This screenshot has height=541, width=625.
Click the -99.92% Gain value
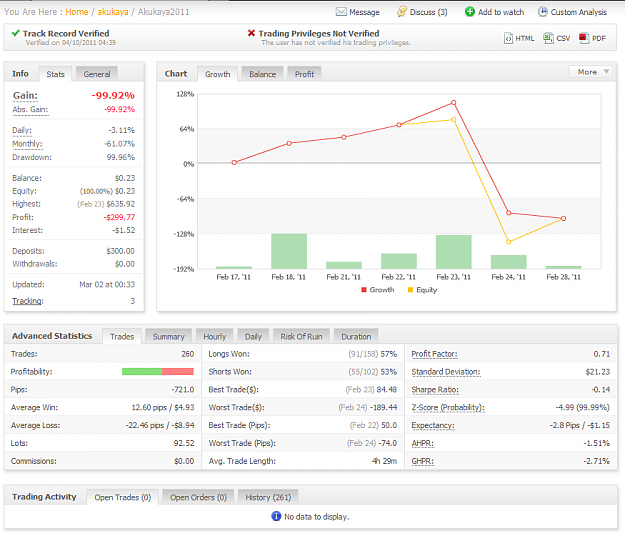click(x=113, y=96)
